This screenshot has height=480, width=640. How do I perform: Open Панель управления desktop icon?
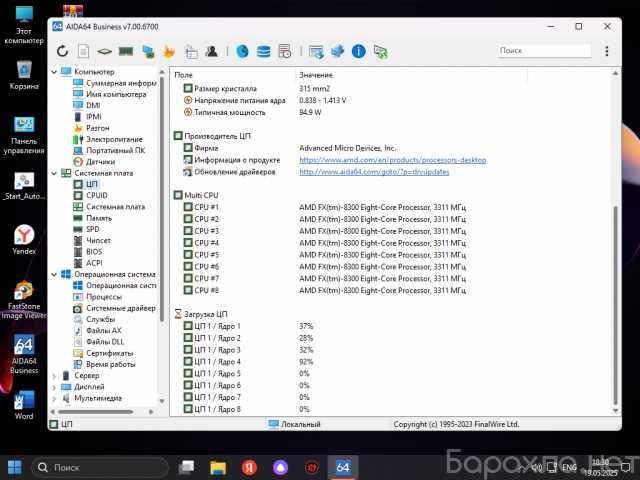24,136
